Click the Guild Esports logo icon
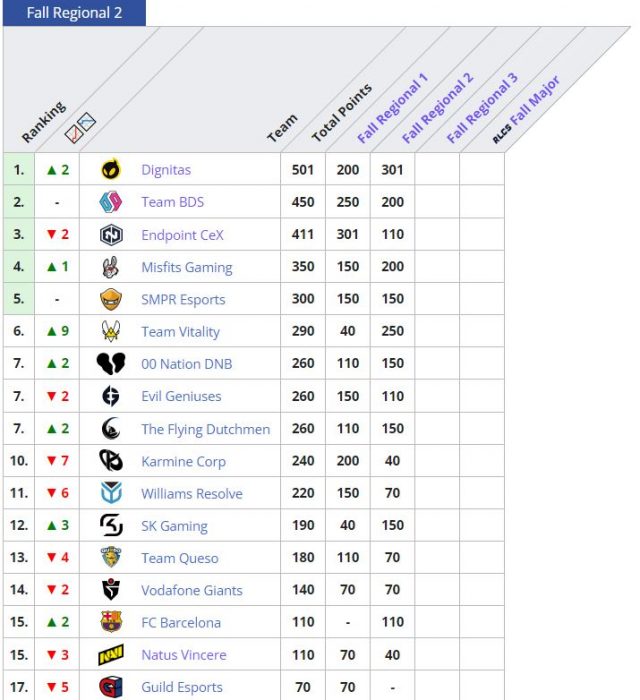640x700 pixels. coord(111,687)
